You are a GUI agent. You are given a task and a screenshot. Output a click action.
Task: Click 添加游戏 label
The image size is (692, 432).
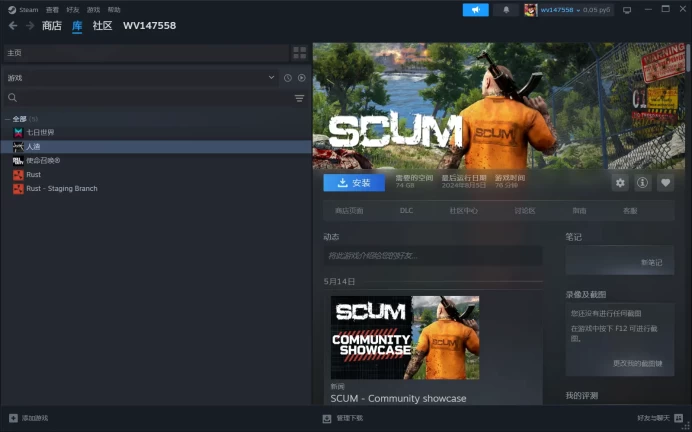[35, 418]
